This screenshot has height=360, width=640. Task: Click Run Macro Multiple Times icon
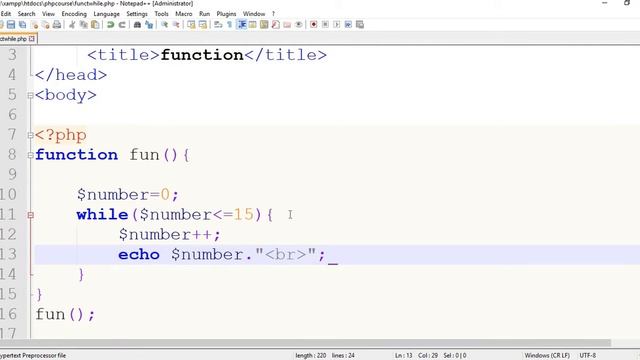[348, 25]
